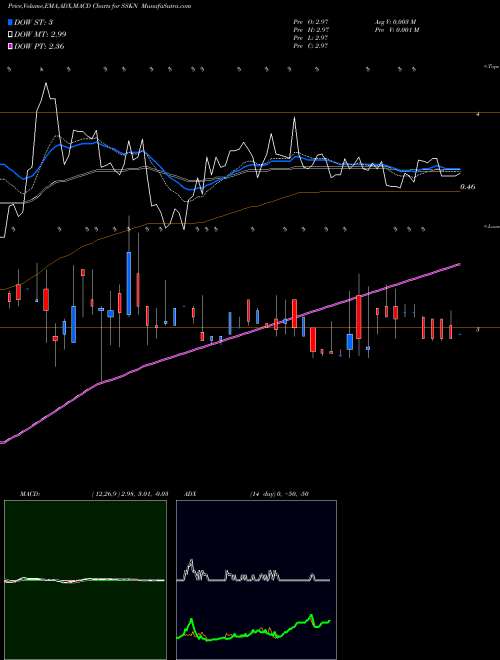Click the 'Pre H: 2.97' high value
The width and height of the screenshot is (500, 660).
[311, 30]
